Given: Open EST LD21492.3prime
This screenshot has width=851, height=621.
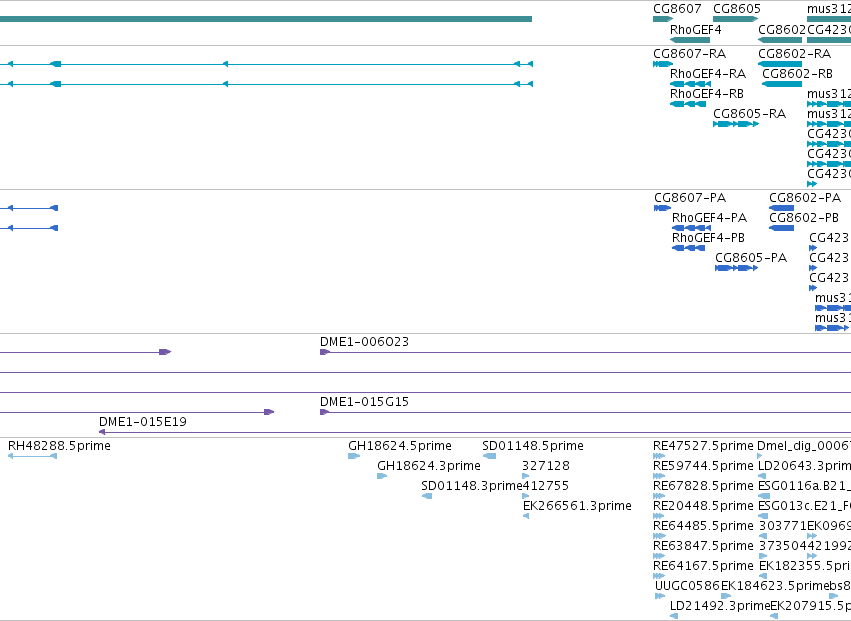Looking at the screenshot, I should click(720, 606).
